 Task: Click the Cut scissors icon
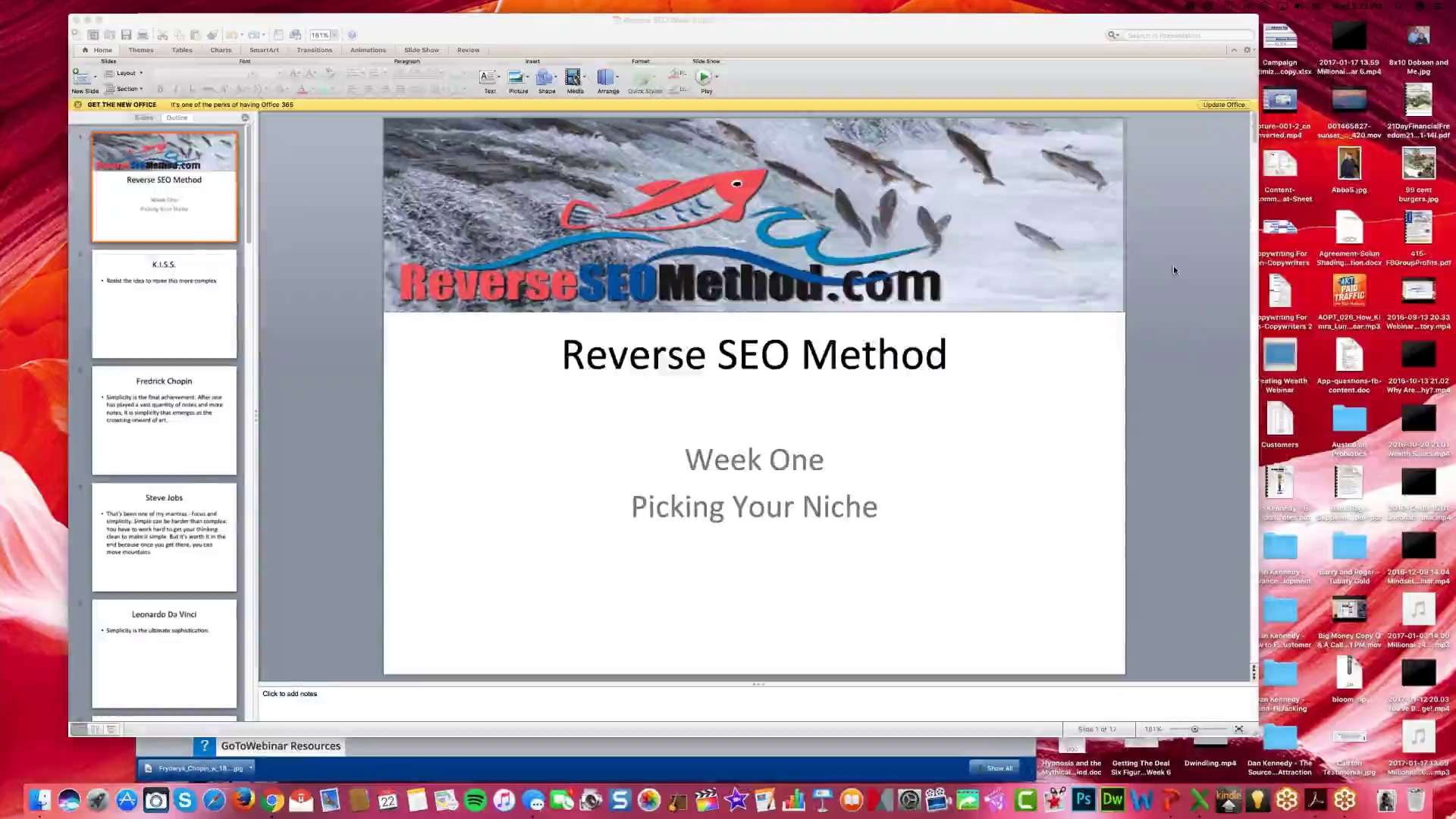pyautogui.click(x=162, y=36)
